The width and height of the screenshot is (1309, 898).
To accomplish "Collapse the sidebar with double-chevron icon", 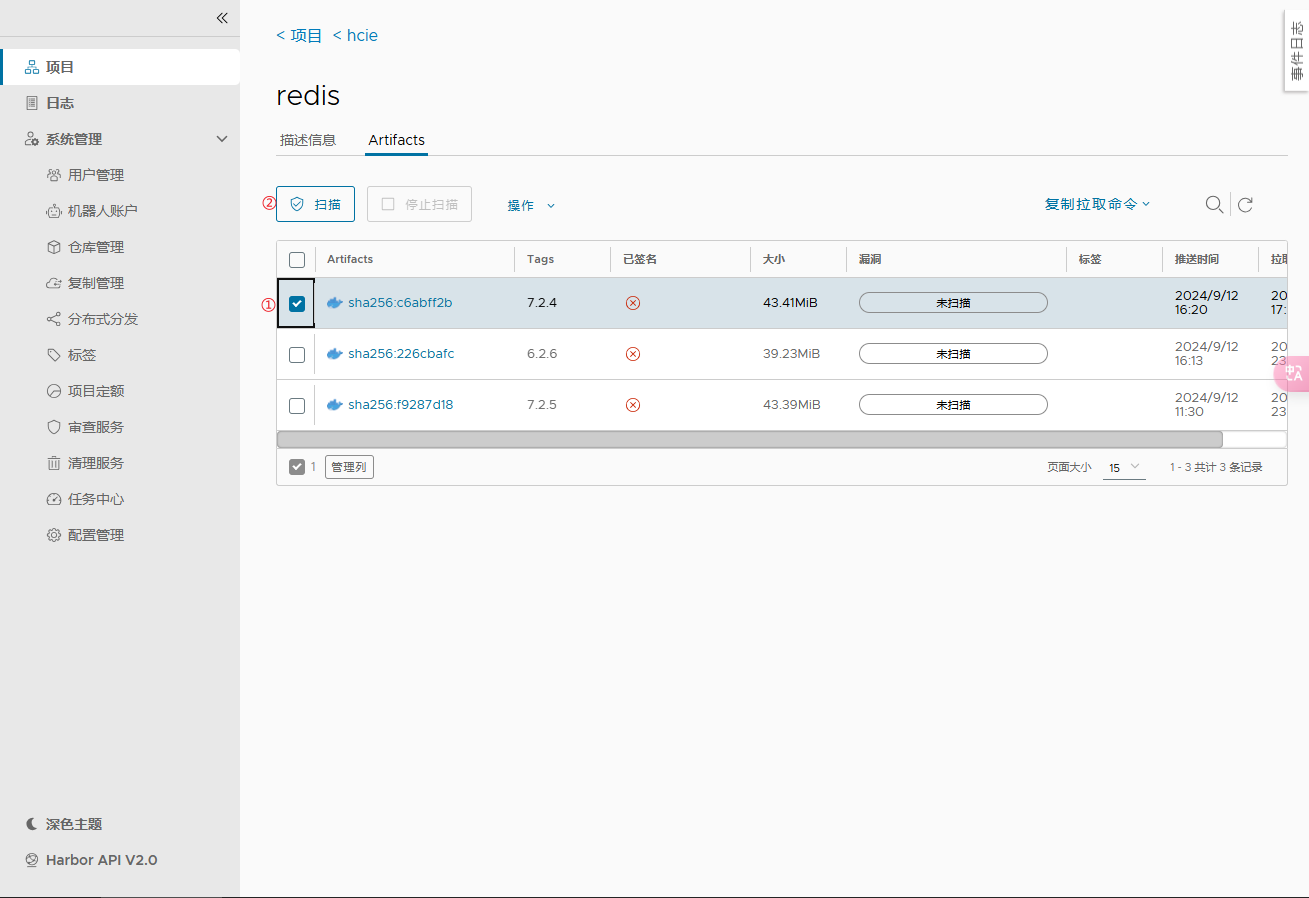I will click(x=222, y=18).
